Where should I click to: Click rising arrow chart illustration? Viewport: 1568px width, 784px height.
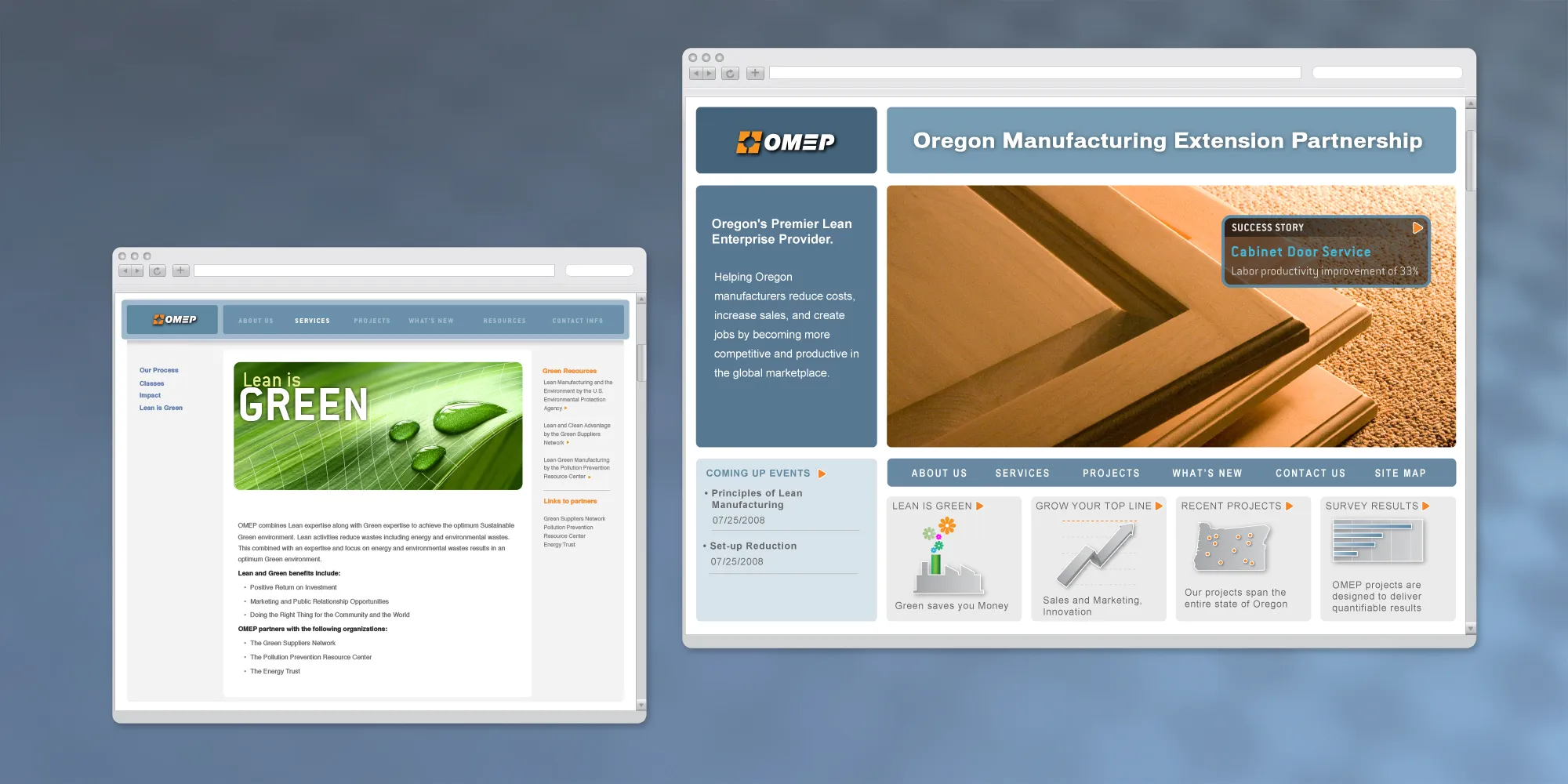click(1095, 555)
